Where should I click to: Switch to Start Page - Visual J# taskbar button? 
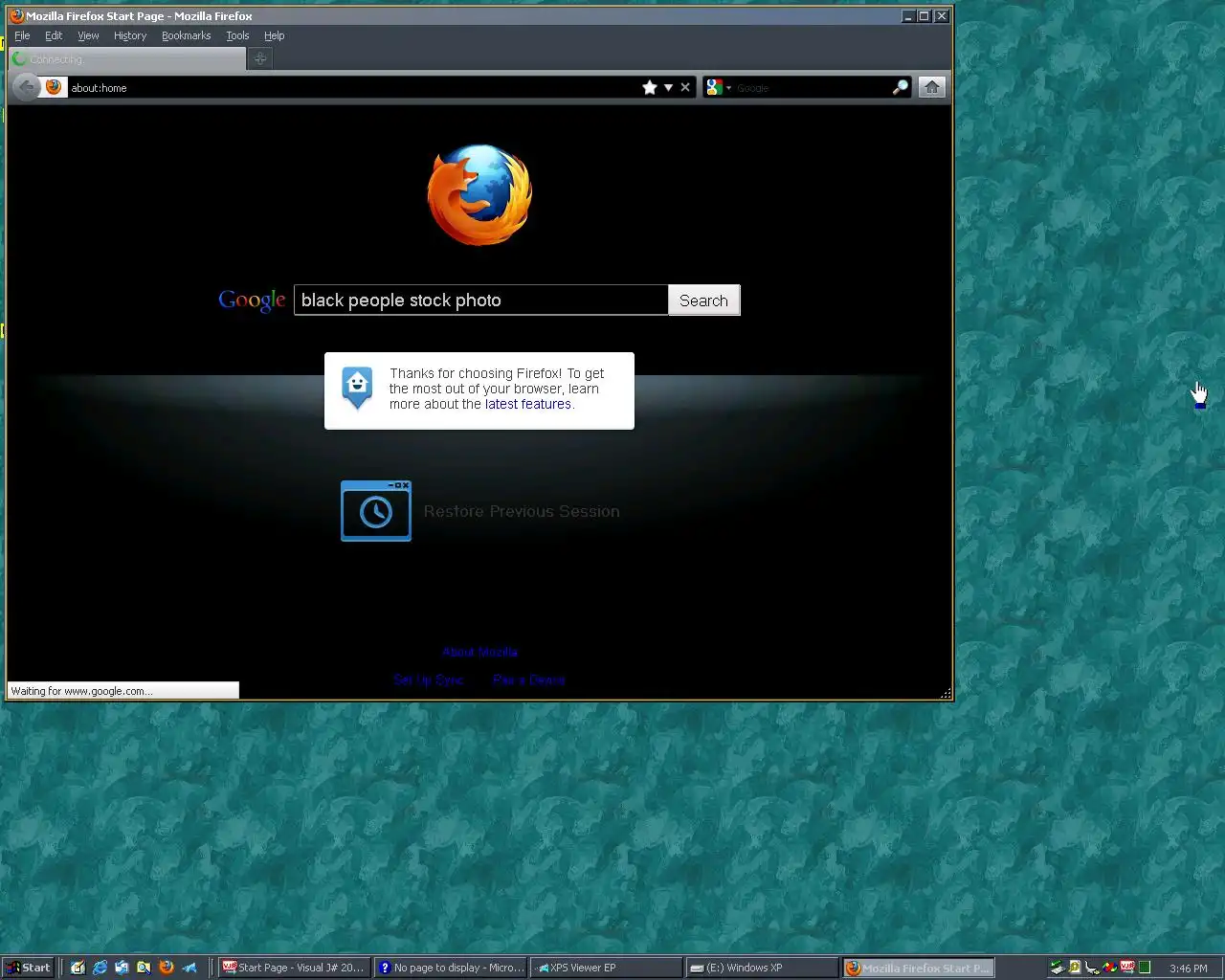point(294,968)
